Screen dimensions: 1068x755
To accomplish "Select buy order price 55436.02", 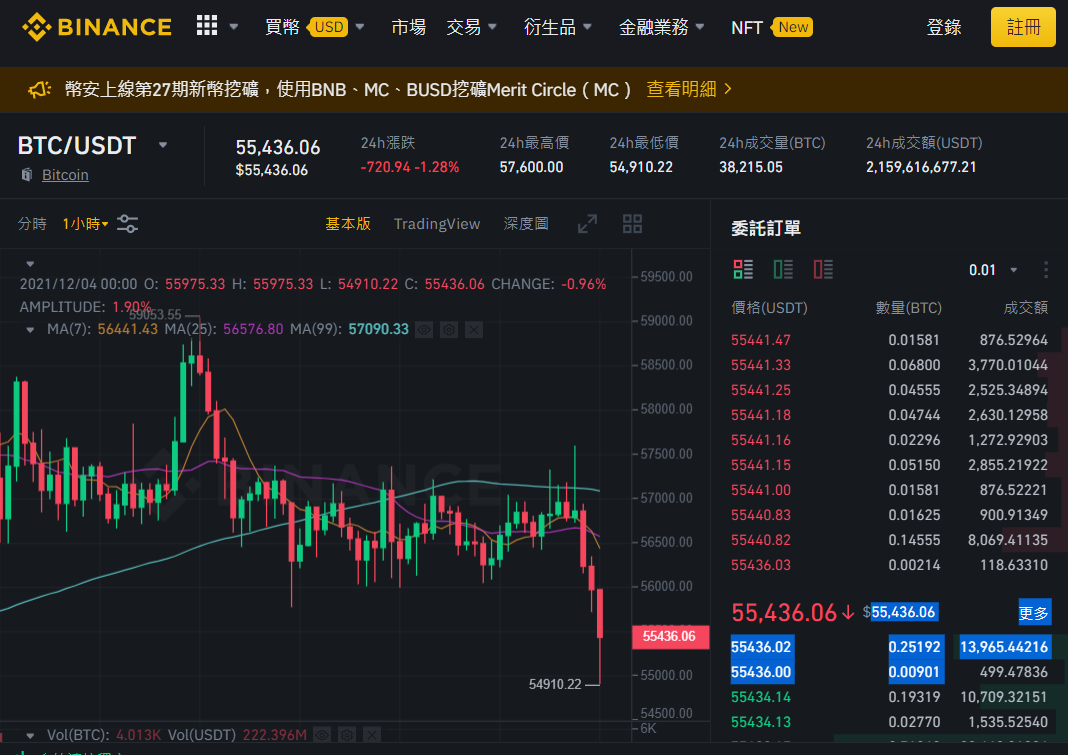I will click(761, 647).
